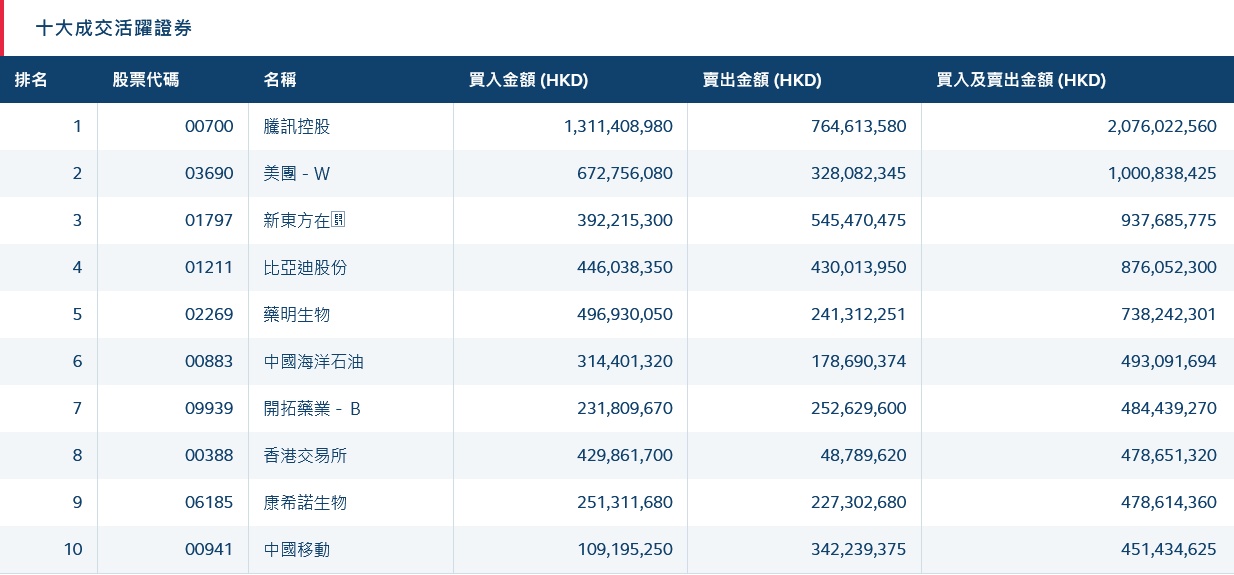Screen dimensions: 1234x575
Task: Click stock name 比亞迪股份
Action: tap(305, 267)
